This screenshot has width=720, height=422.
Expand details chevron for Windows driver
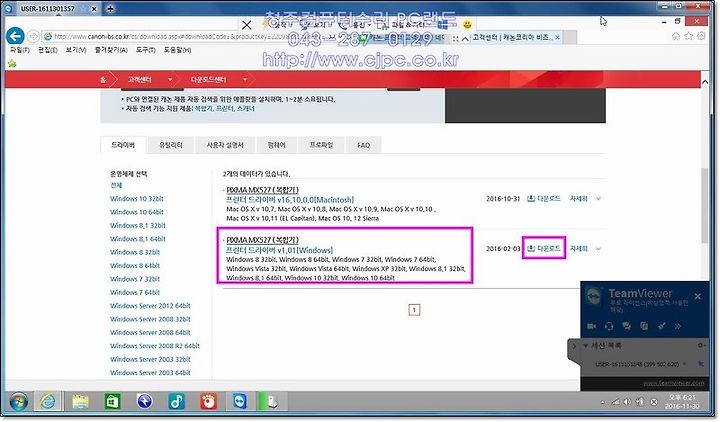(598, 249)
